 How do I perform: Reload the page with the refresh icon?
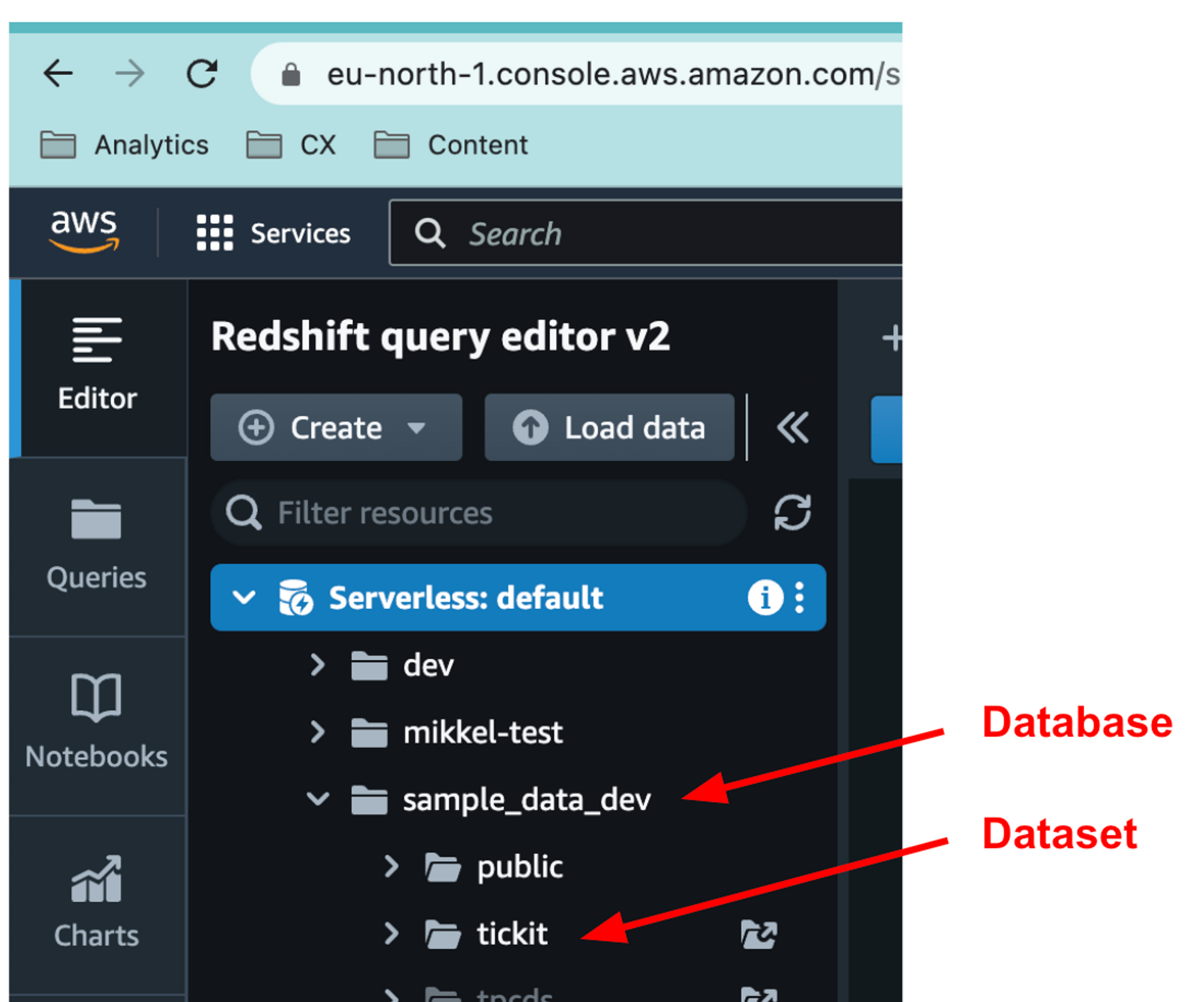(202, 74)
